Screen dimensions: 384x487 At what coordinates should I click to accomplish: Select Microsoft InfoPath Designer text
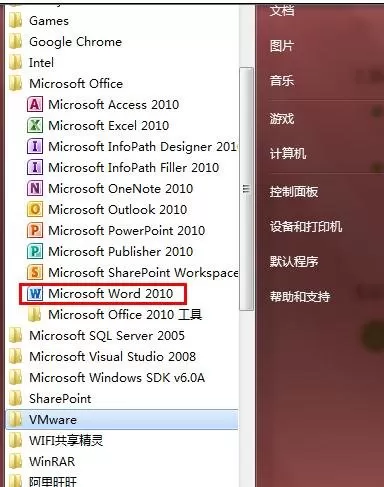pyautogui.click(x=143, y=147)
